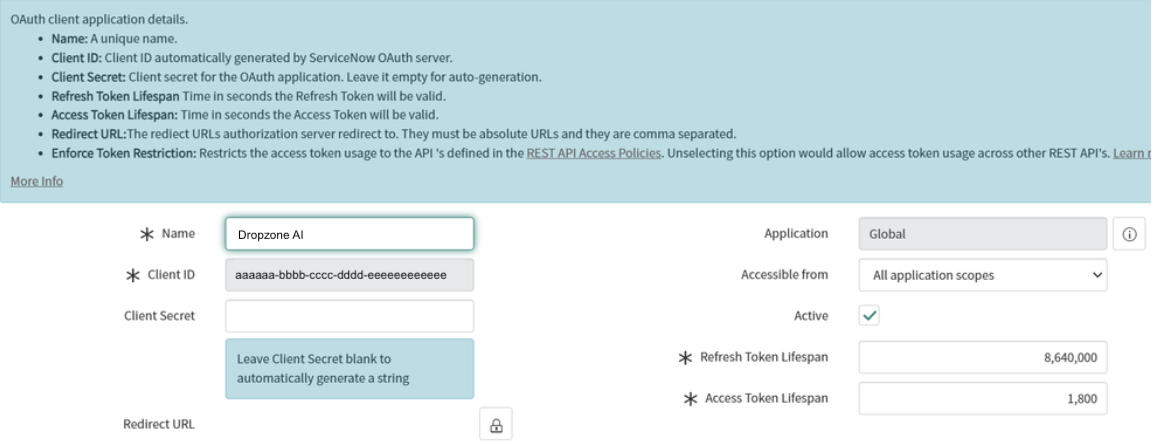Click the Leave Client Secret blank hint box
Image resolution: width=1166 pixels, height=444 pixels.
[349, 369]
